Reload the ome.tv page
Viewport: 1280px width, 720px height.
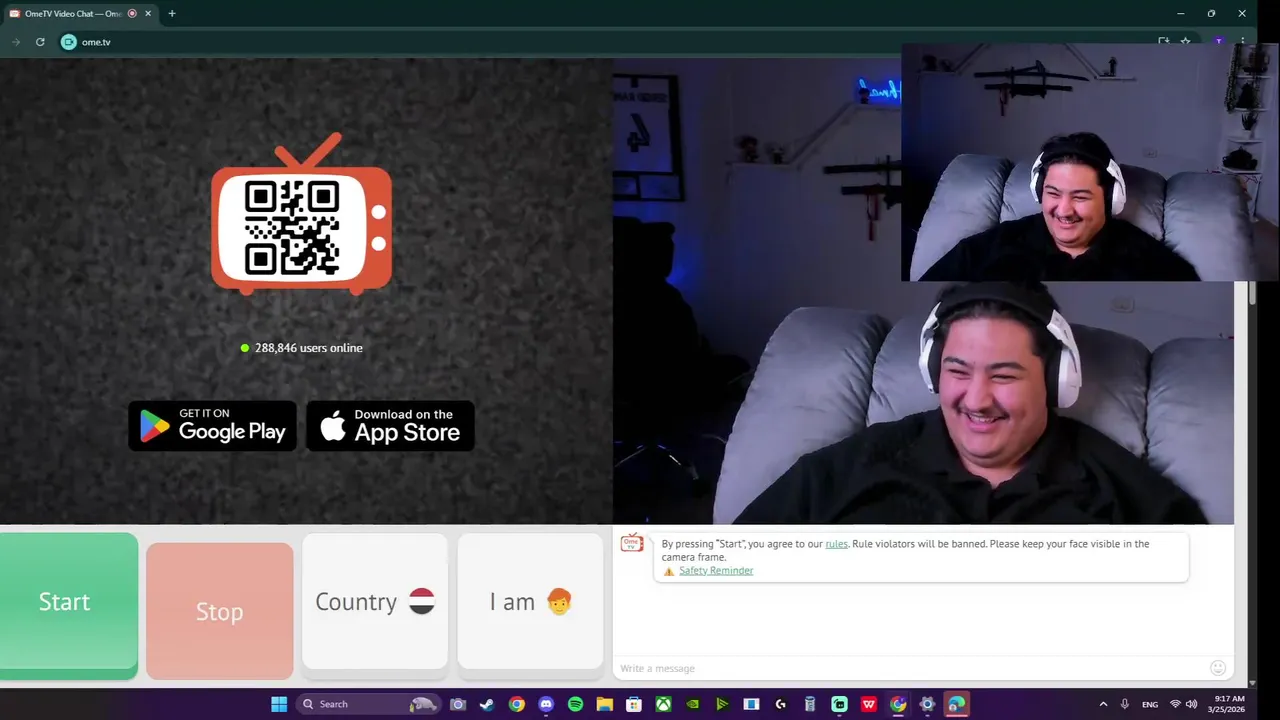(40, 42)
